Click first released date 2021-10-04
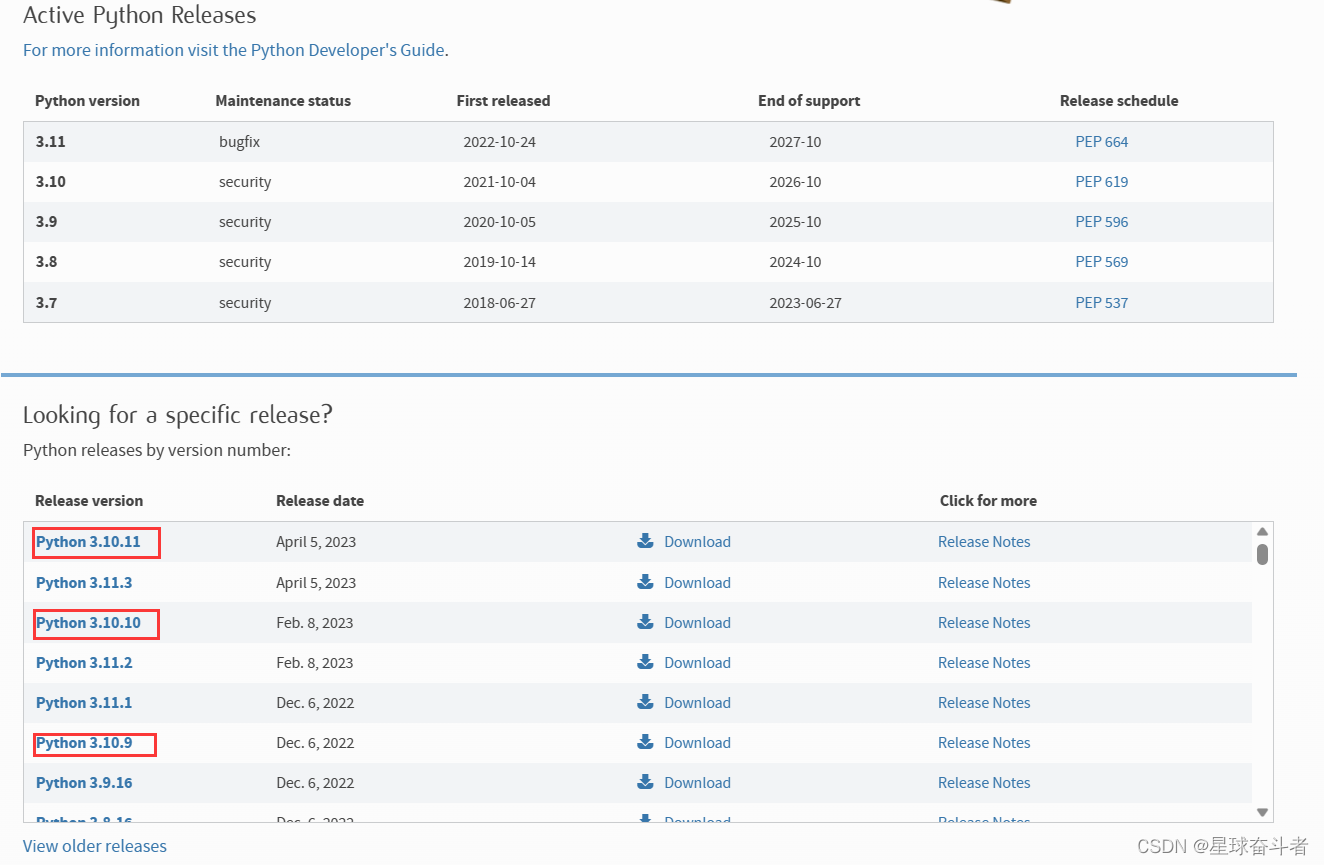Image resolution: width=1324 pixels, height=865 pixels. (x=499, y=182)
